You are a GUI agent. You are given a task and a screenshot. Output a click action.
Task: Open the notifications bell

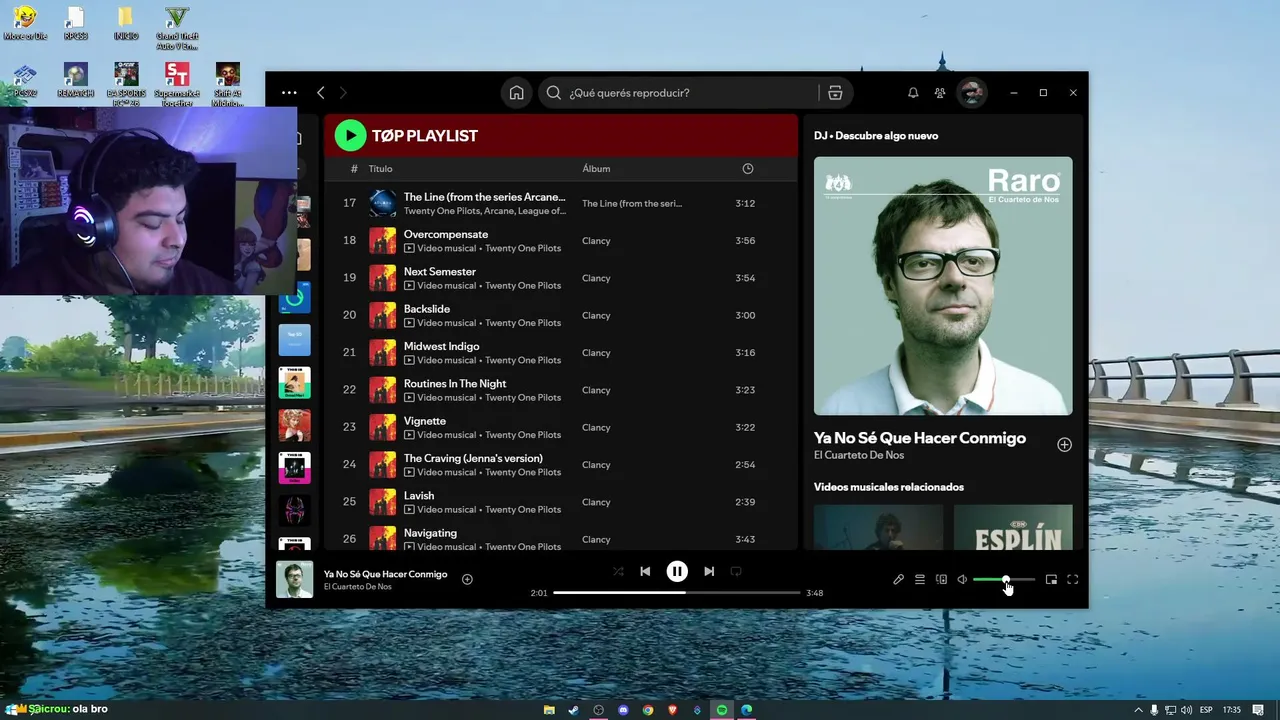(x=913, y=93)
